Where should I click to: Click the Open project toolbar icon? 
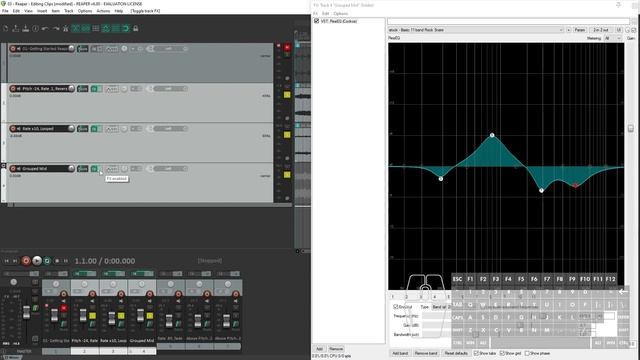(x=16, y=29)
